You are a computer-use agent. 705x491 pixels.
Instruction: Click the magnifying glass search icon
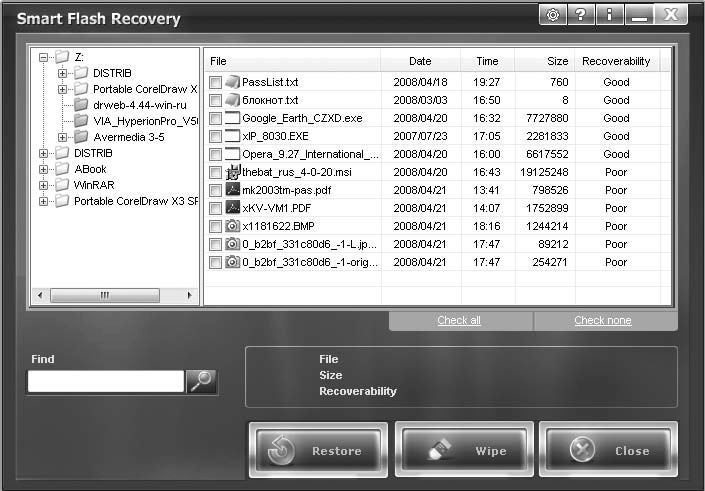(x=201, y=382)
